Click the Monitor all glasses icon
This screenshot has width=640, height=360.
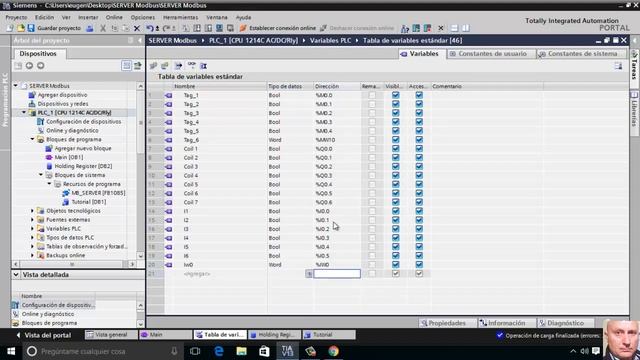pos(191,65)
